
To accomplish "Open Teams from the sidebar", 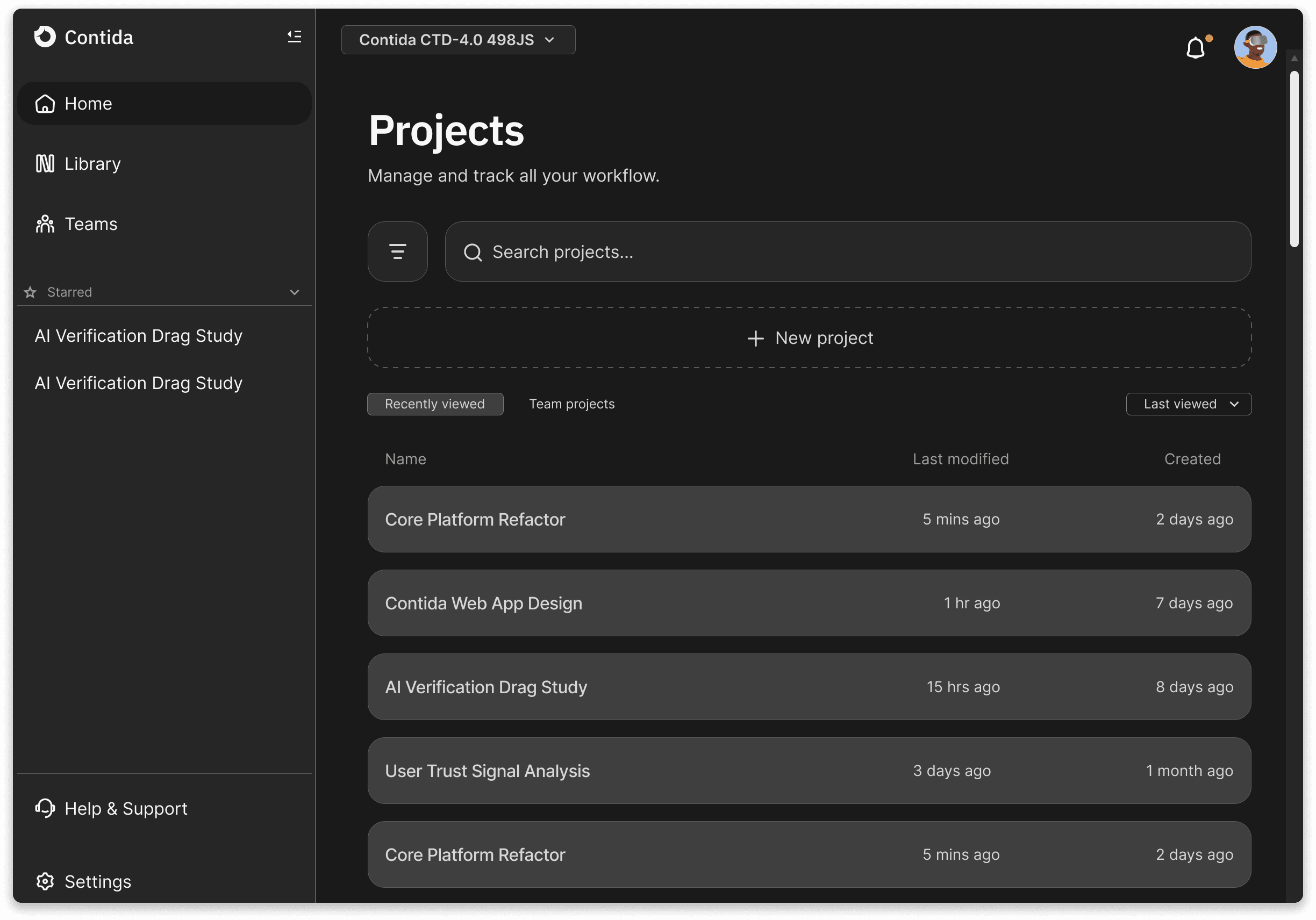I will [90, 224].
